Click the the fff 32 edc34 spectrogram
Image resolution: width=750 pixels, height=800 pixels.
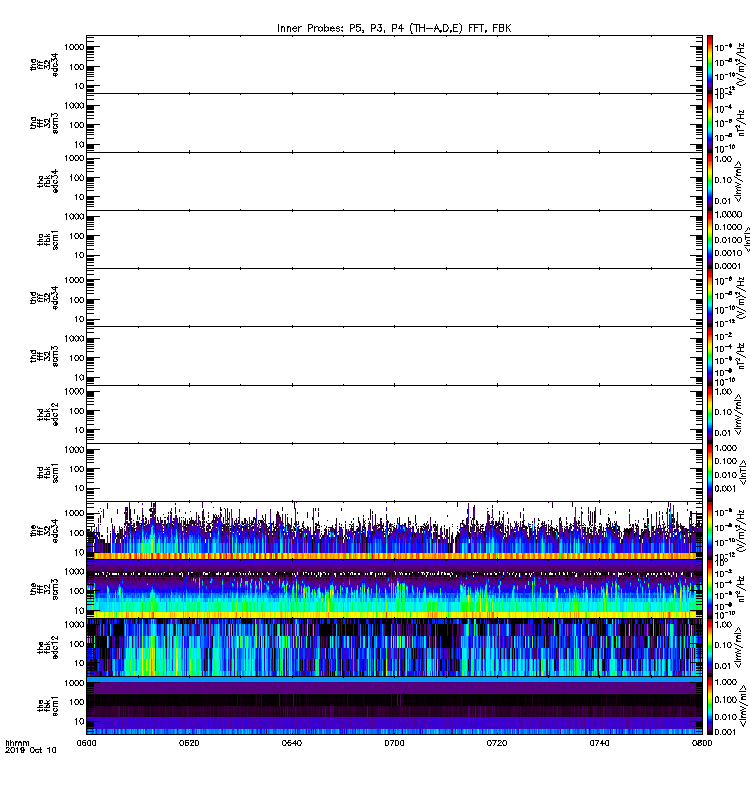coord(394,531)
